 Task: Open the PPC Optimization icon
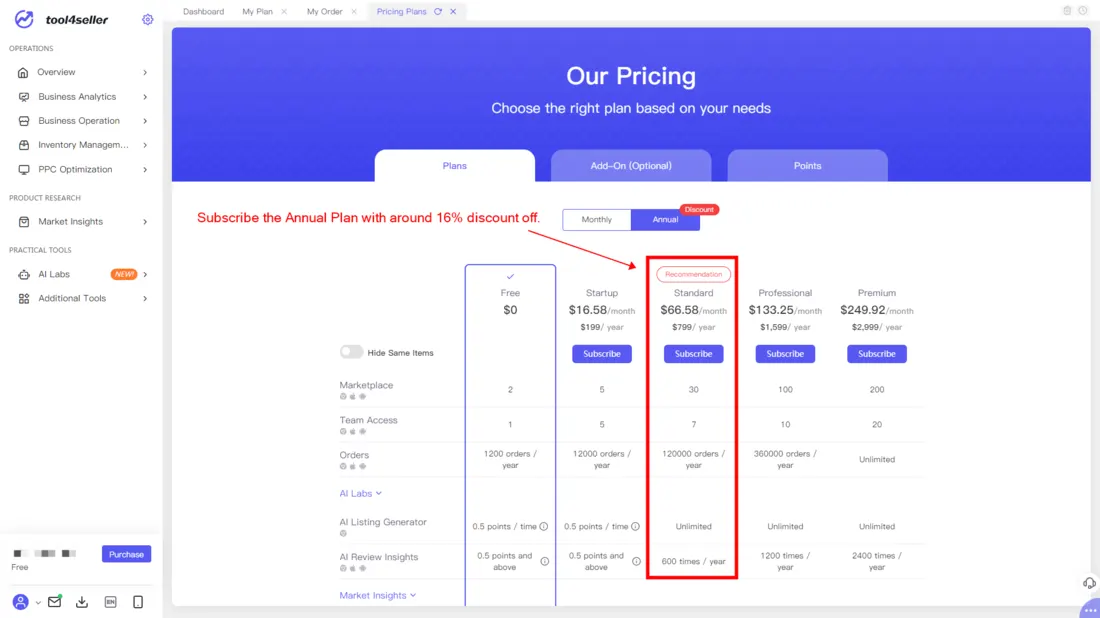point(22,169)
